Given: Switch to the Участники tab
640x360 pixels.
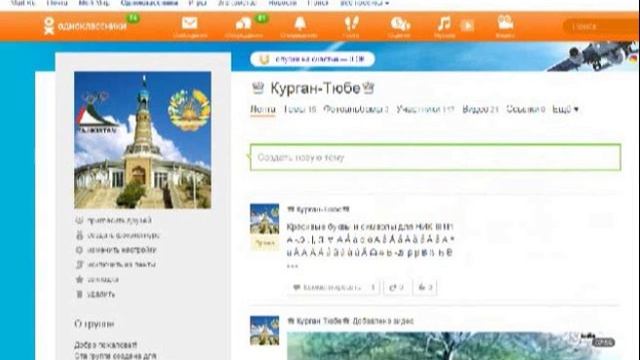Looking at the screenshot, I should coord(425,109).
